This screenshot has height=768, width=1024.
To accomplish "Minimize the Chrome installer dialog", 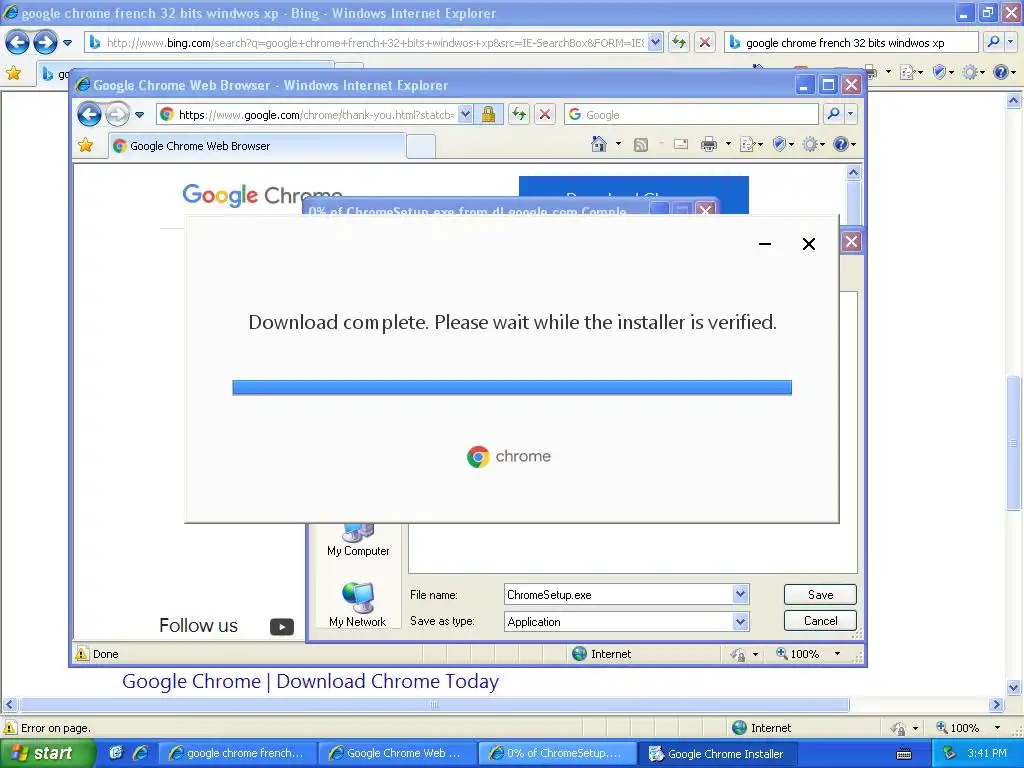I will point(765,244).
